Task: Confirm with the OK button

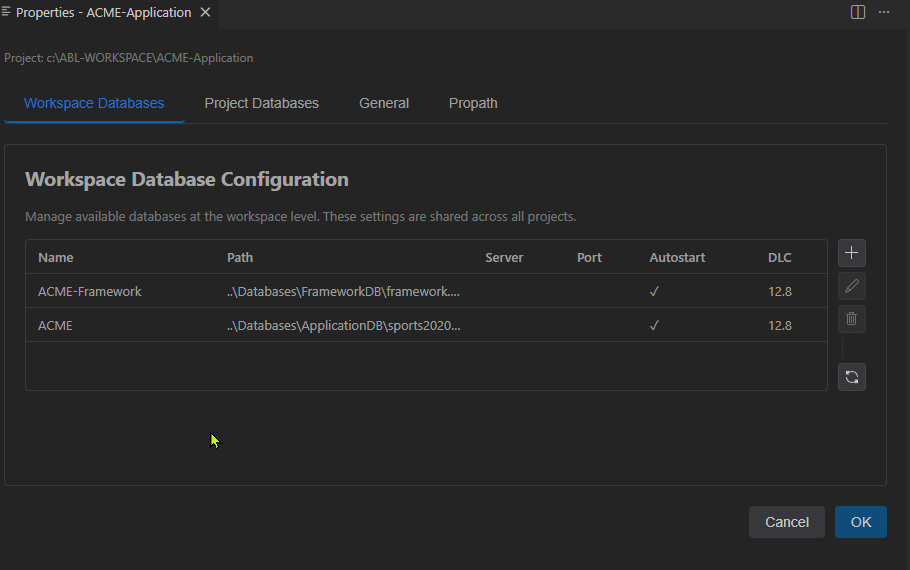Action: pos(861,522)
